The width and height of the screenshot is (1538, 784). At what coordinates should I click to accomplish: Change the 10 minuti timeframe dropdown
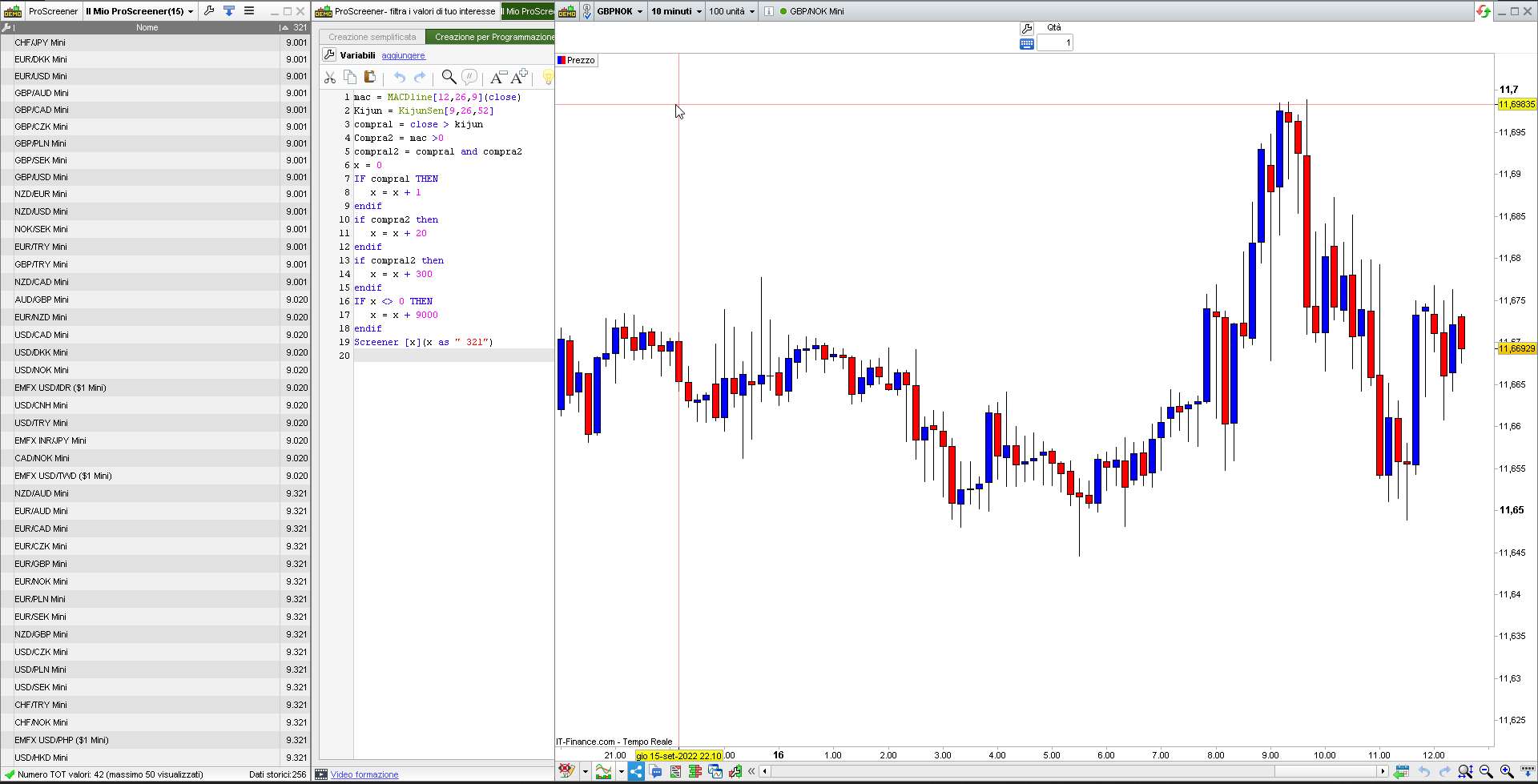[676, 11]
